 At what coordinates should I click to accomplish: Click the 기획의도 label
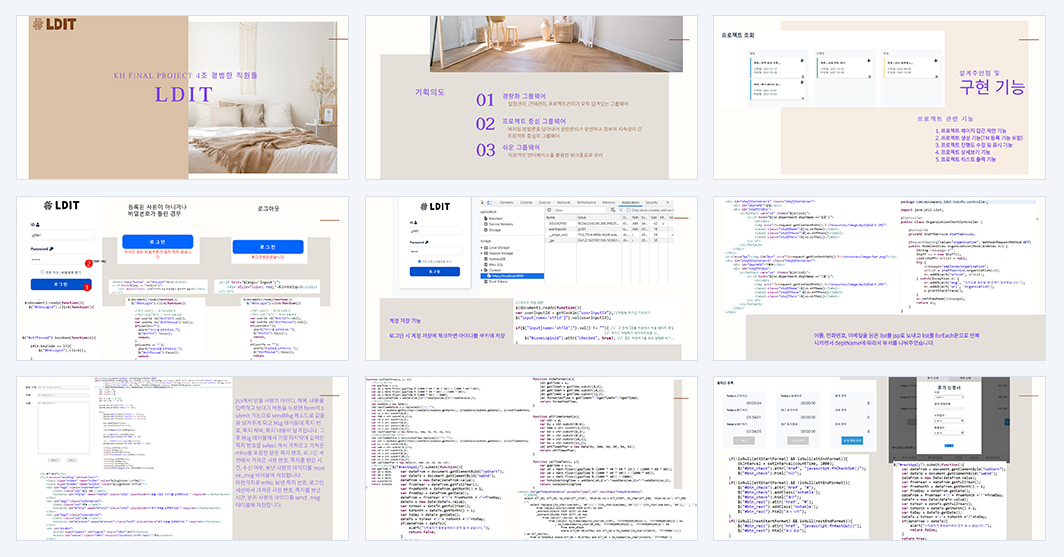pyautogui.click(x=430, y=92)
